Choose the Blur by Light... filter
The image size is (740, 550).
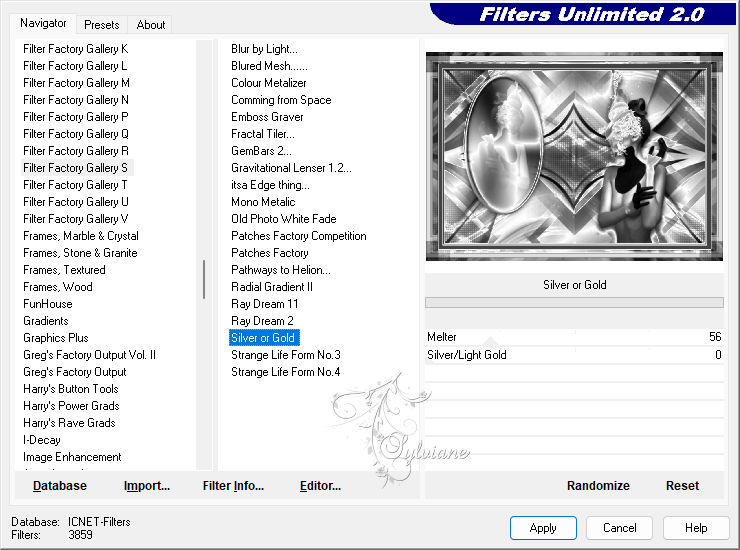pyautogui.click(x=264, y=49)
